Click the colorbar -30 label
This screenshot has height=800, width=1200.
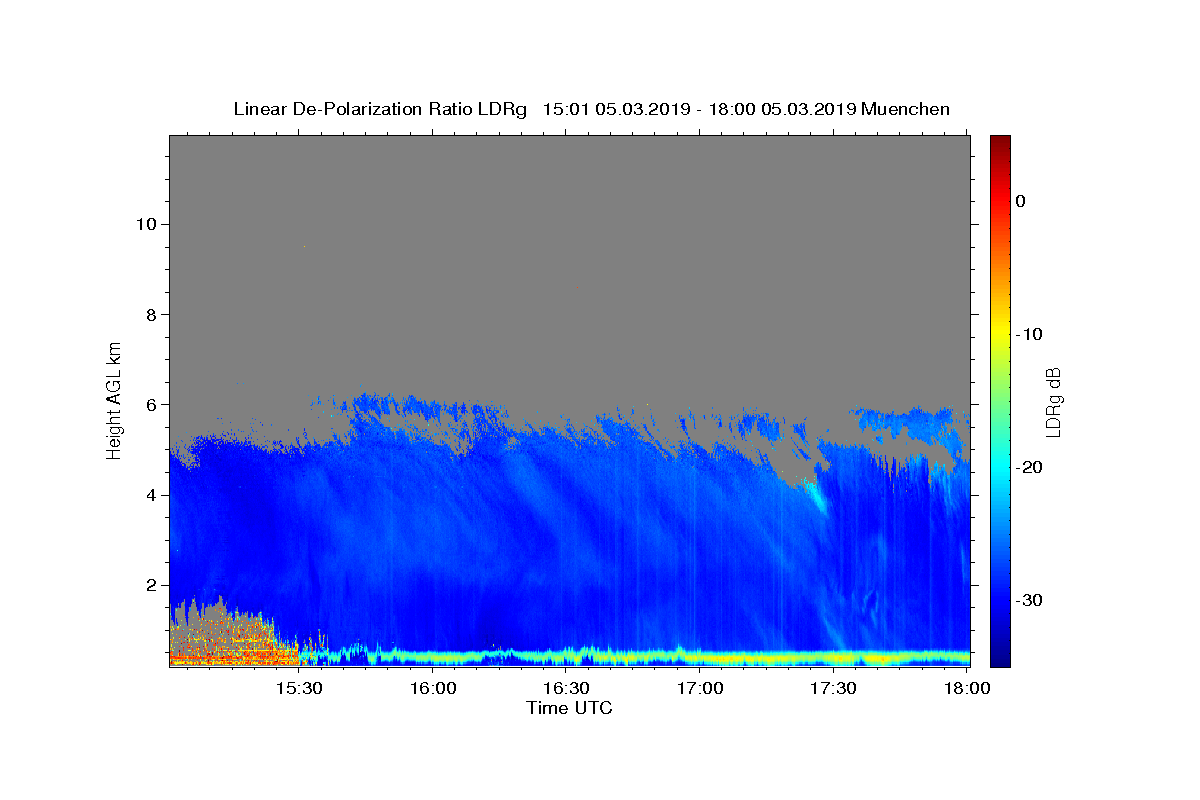pos(1029,600)
